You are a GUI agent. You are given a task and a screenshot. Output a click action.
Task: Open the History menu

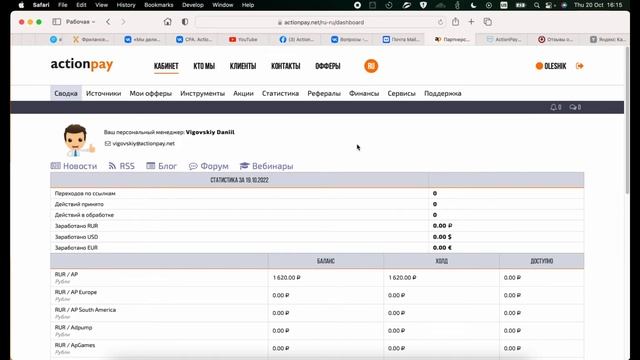coord(126,5)
